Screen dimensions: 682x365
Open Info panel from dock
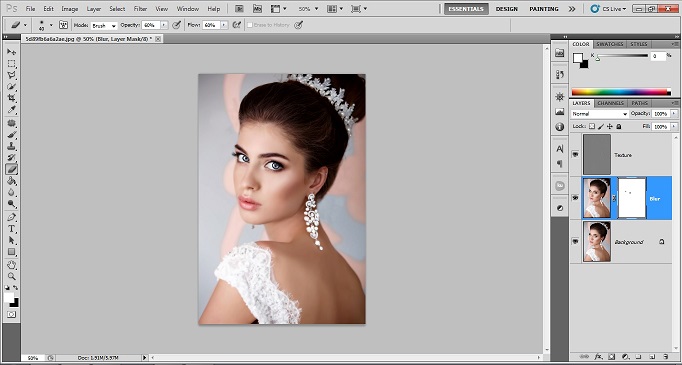(x=560, y=127)
